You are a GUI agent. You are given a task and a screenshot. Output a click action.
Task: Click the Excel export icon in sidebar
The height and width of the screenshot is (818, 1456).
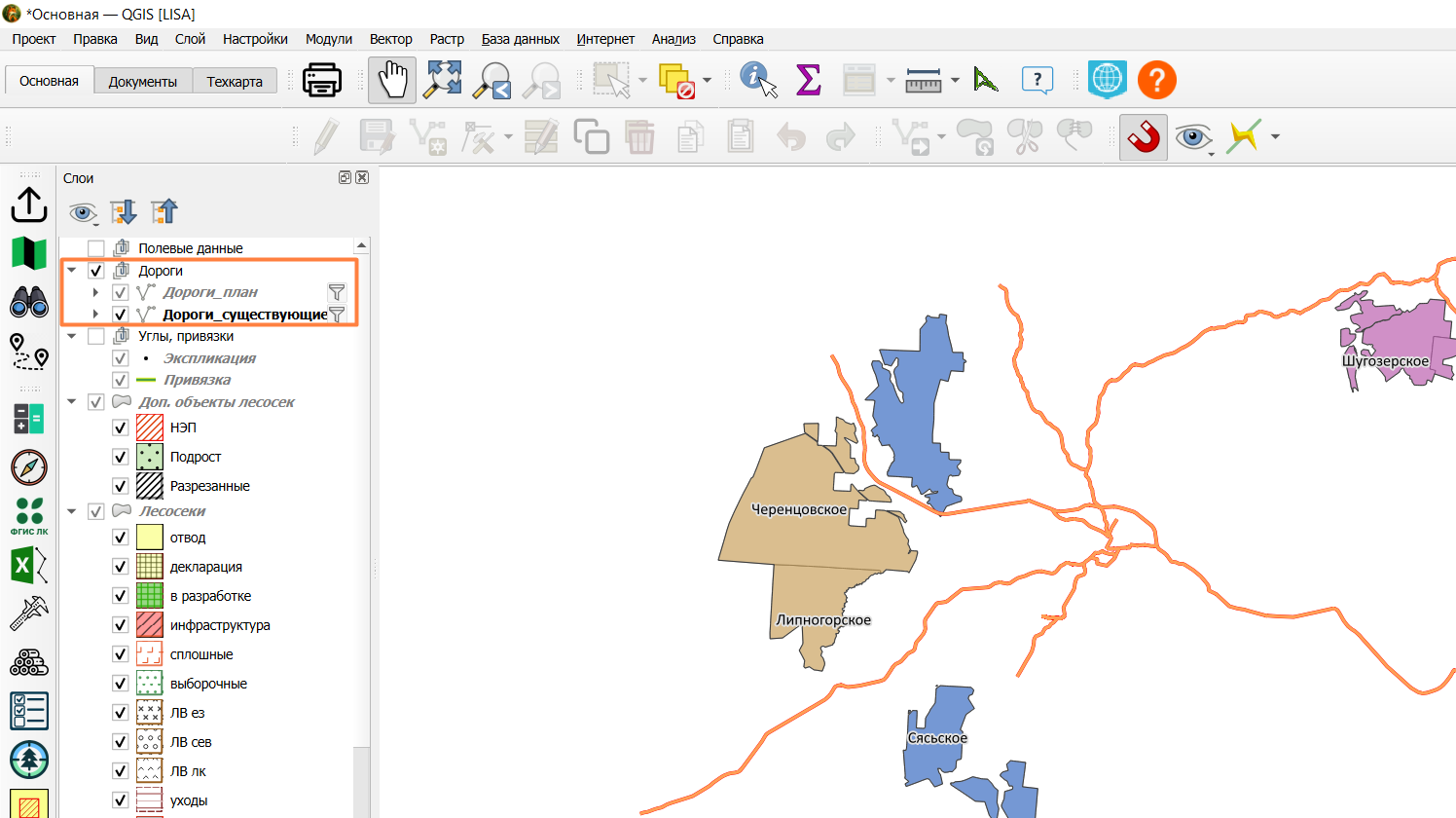coord(29,565)
